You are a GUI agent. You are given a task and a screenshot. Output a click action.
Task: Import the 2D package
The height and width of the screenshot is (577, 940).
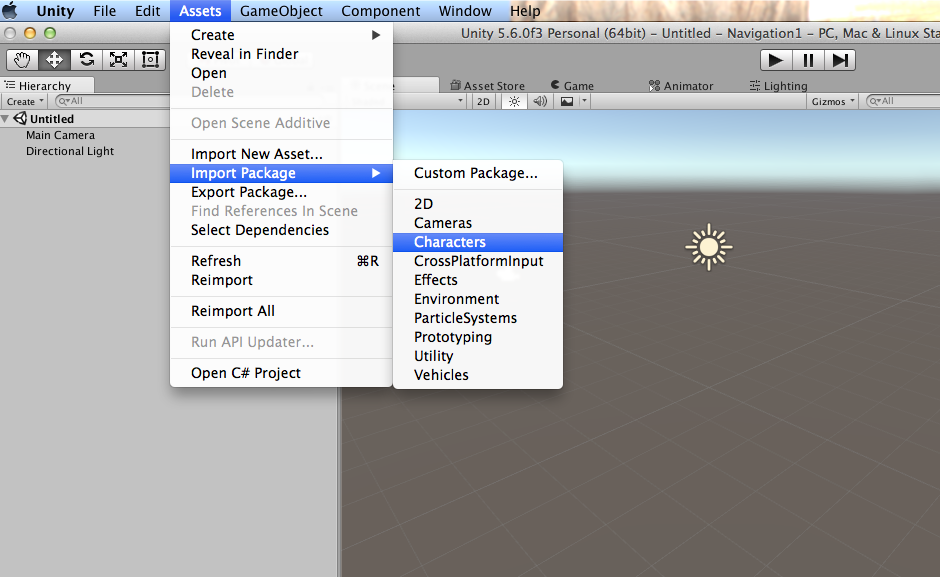coord(478,205)
